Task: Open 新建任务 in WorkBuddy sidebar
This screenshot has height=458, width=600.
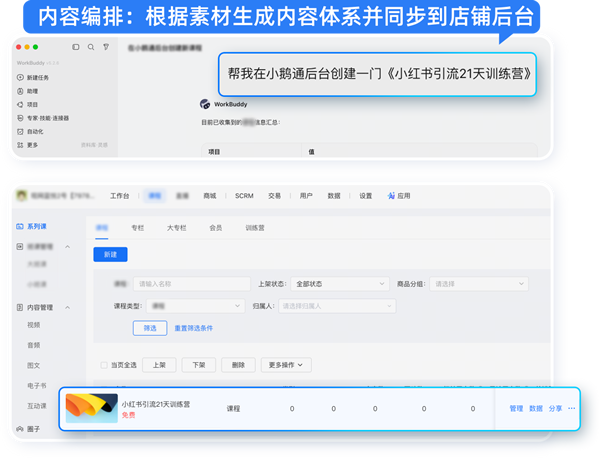Action: click(33, 78)
